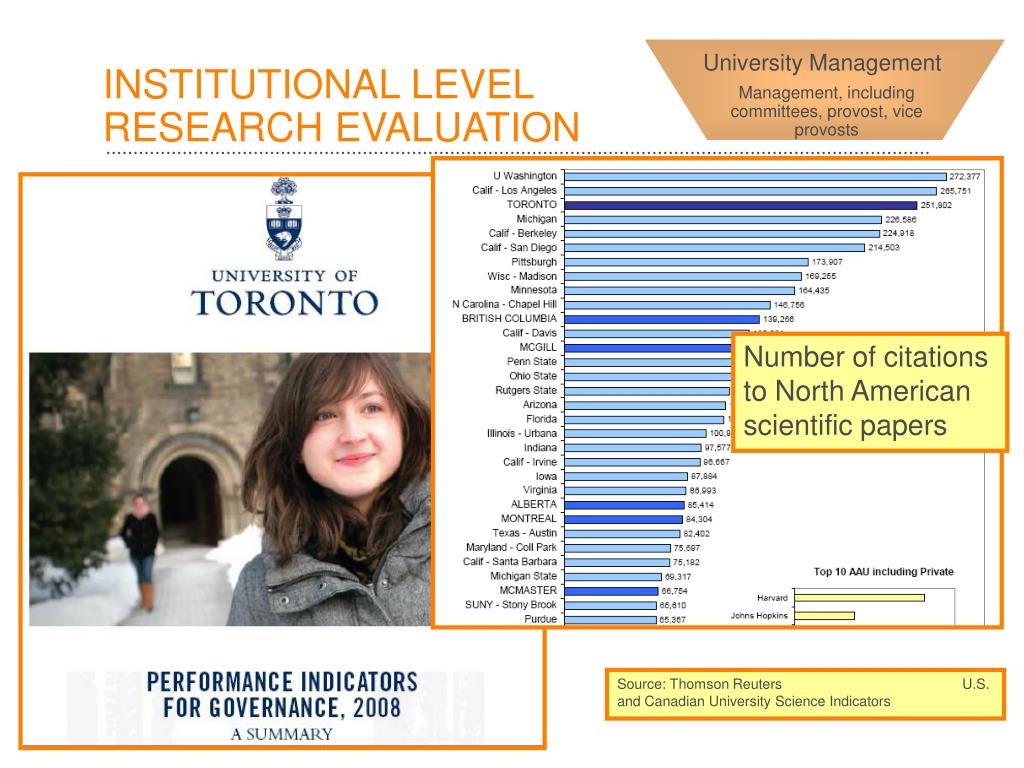The image size is (1024, 768).
Task: Click 'PERFORMANCE INDICATORS FOR GOVERNANCE, 2008' text
Action: (282, 694)
